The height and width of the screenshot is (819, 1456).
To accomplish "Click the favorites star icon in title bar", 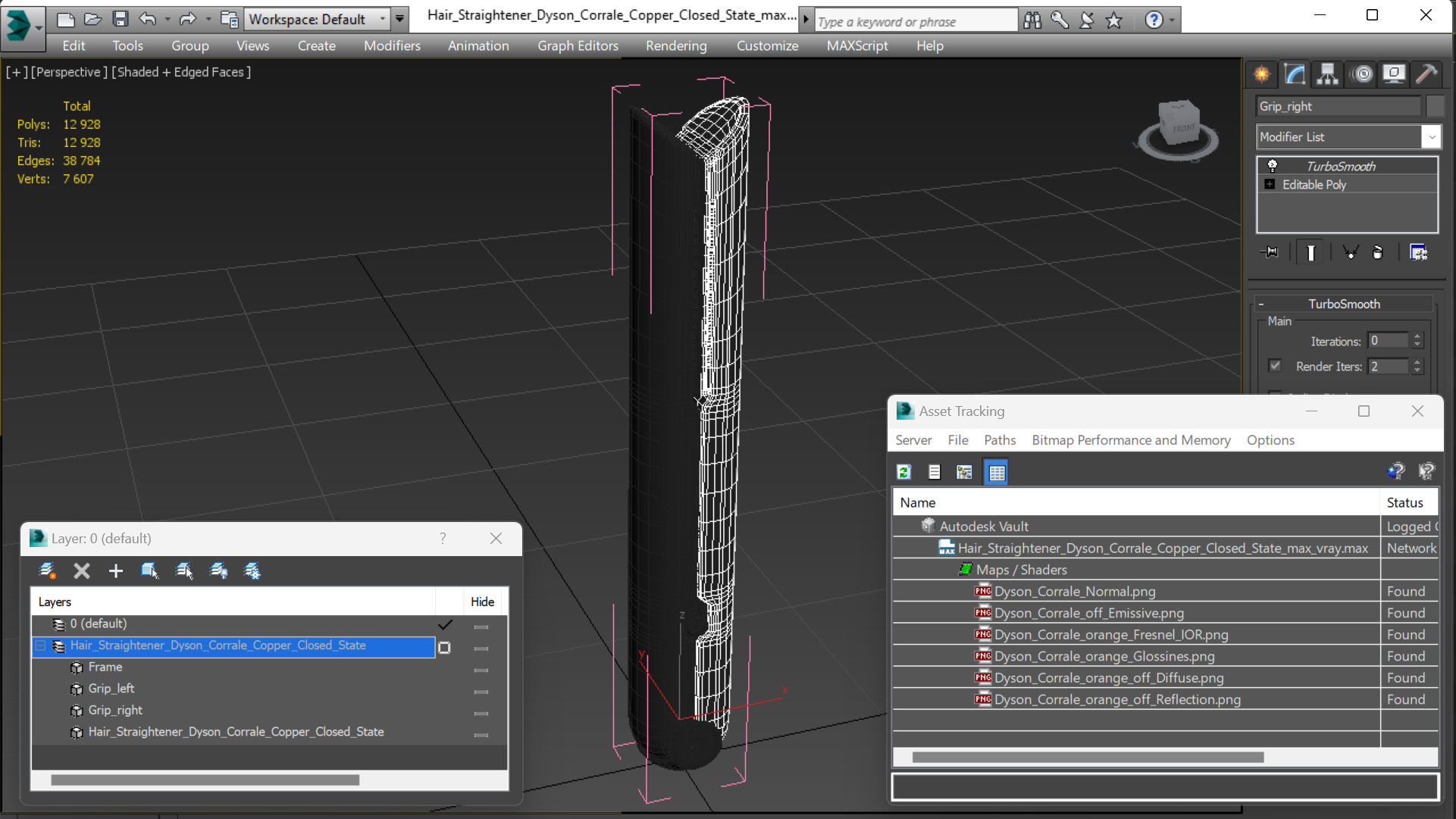I will pyautogui.click(x=1113, y=20).
